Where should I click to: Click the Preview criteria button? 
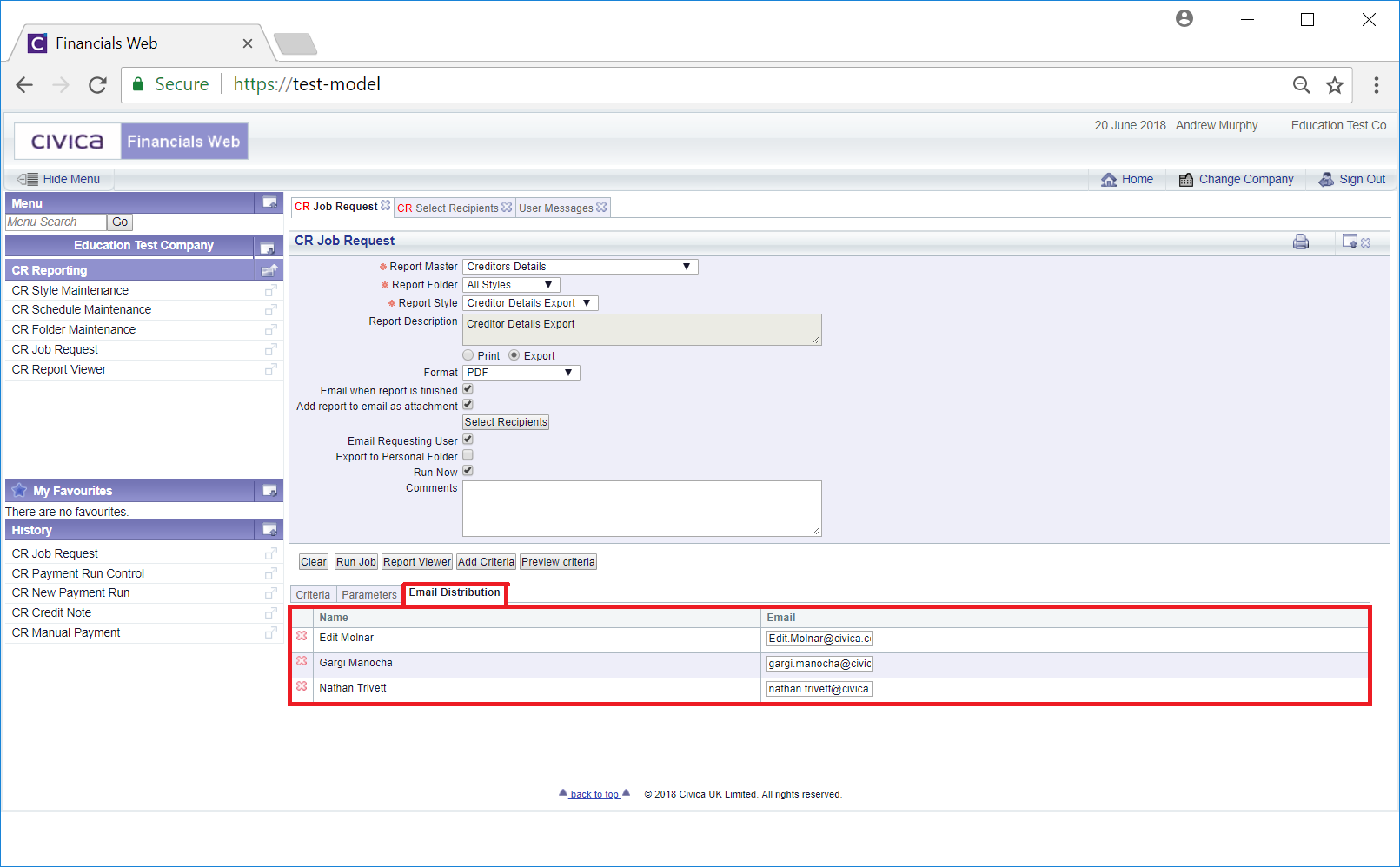(x=558, y=562)
